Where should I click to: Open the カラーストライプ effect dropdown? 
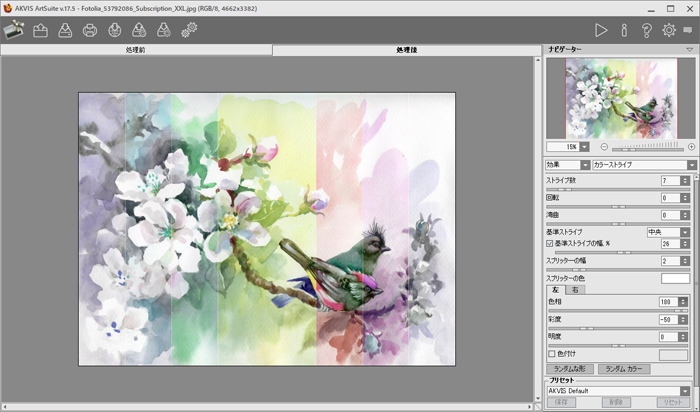(692, 165)
